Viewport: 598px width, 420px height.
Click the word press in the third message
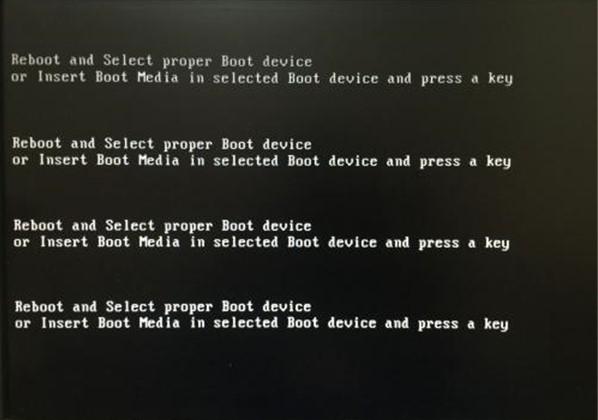pos(439,244)
